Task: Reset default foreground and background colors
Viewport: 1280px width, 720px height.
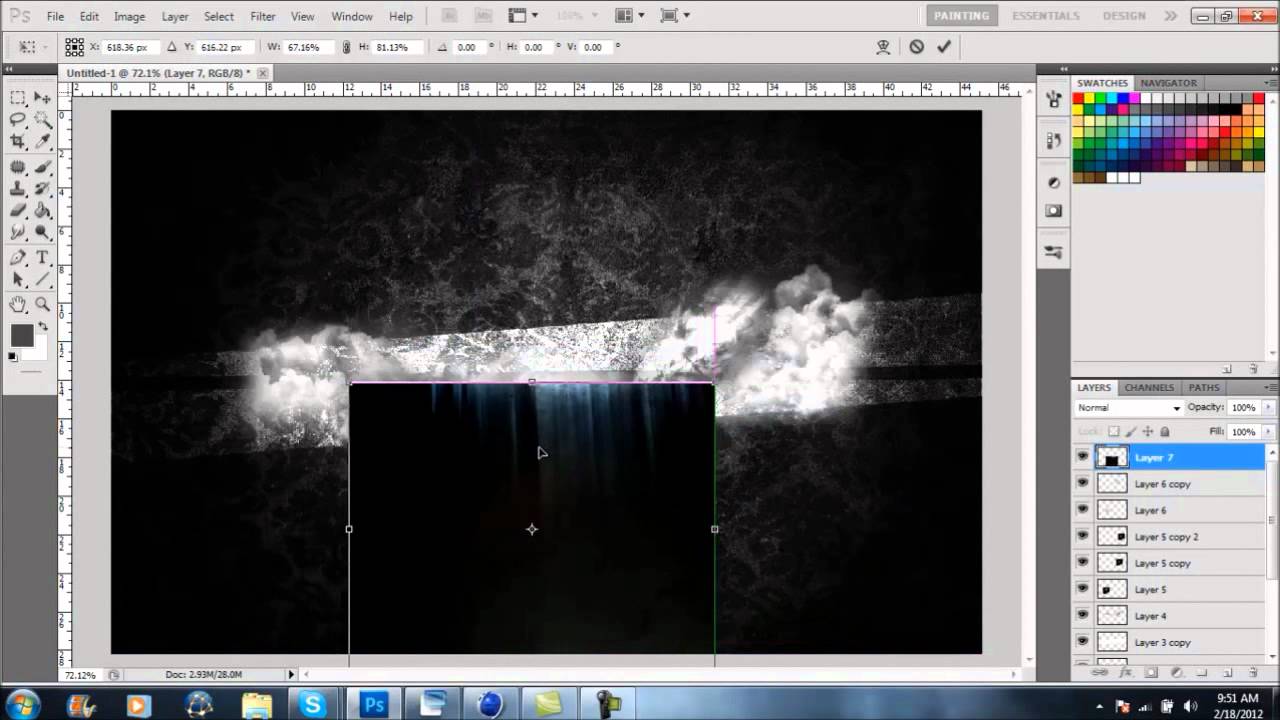Action: (x=13, y=357)
